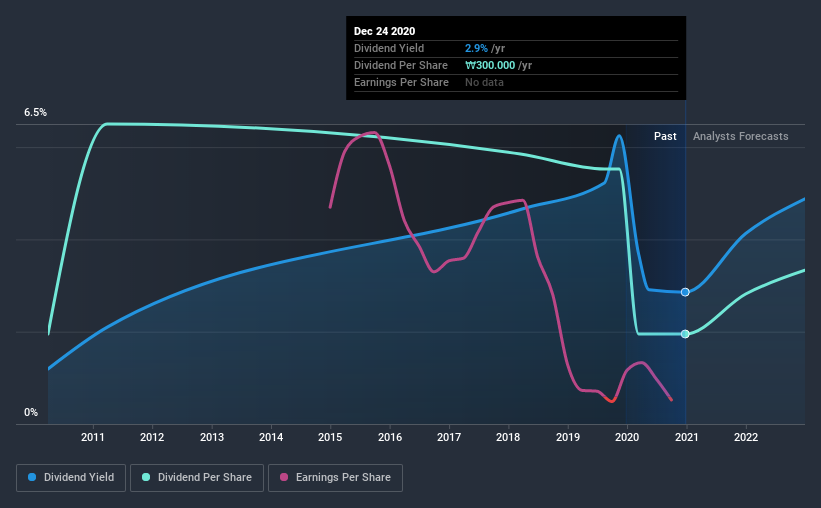
Task: Click the 2015 x-axis year label
Action: coord(330,437)
